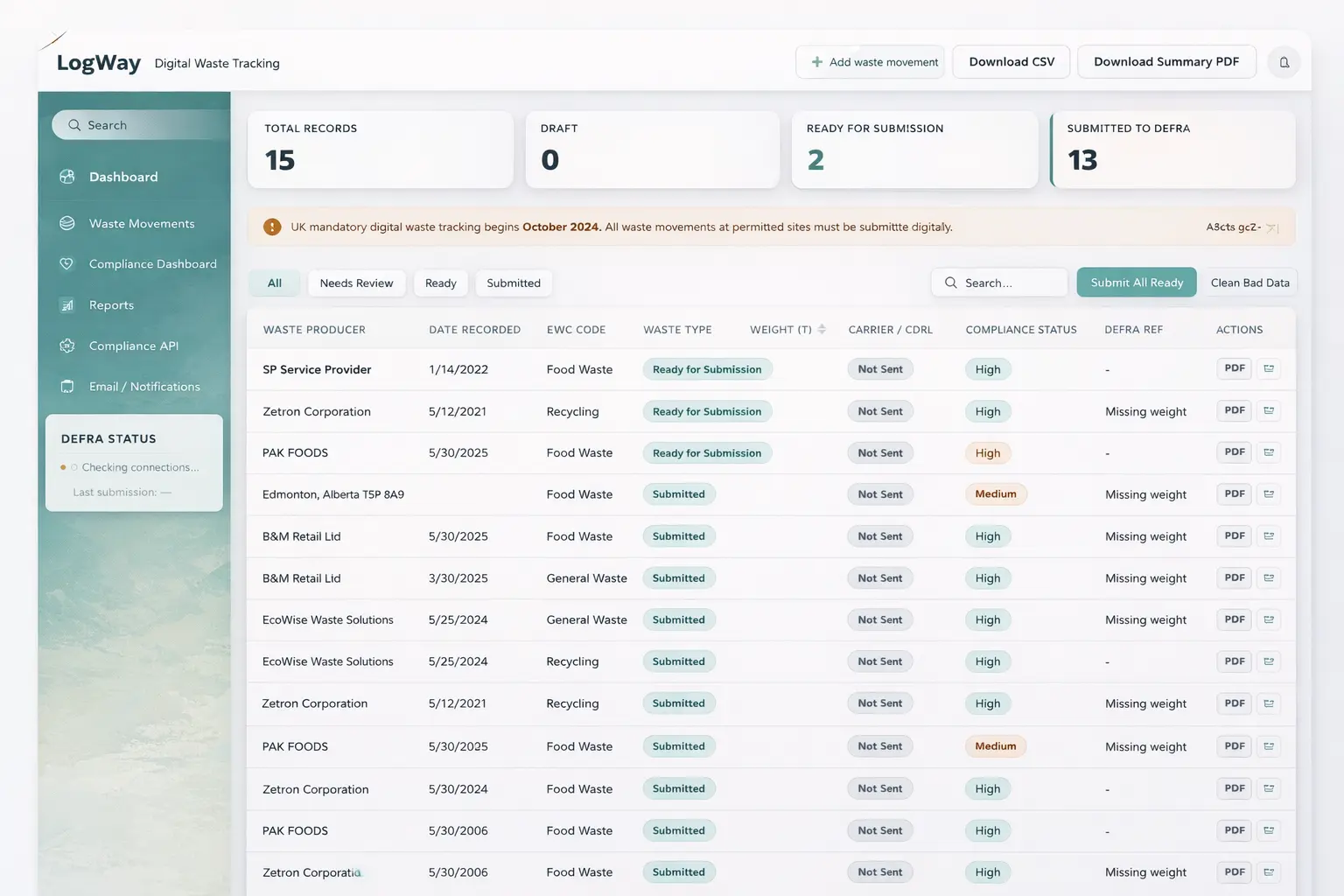1344x896 pixels.
Task: Open the Dashboard menu entry
Action: click(123, 176)
